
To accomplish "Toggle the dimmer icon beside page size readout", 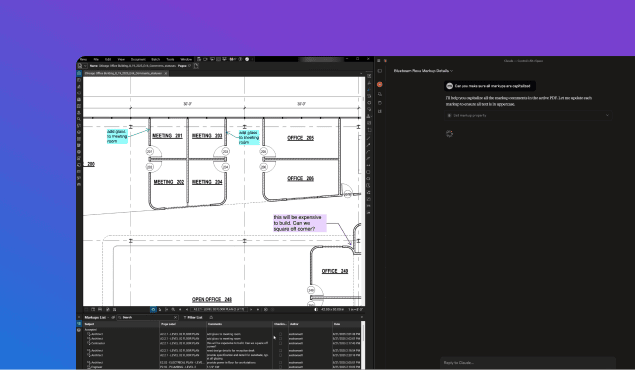I will [316, 309].
